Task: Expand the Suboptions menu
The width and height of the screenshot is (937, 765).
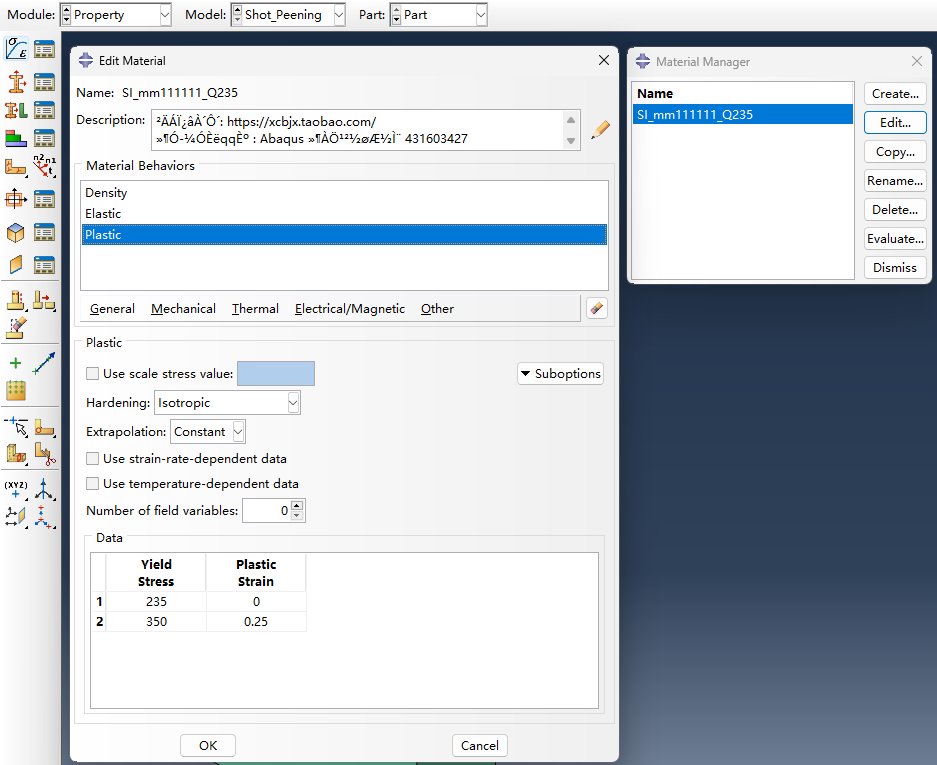Action: pos(561,374)
